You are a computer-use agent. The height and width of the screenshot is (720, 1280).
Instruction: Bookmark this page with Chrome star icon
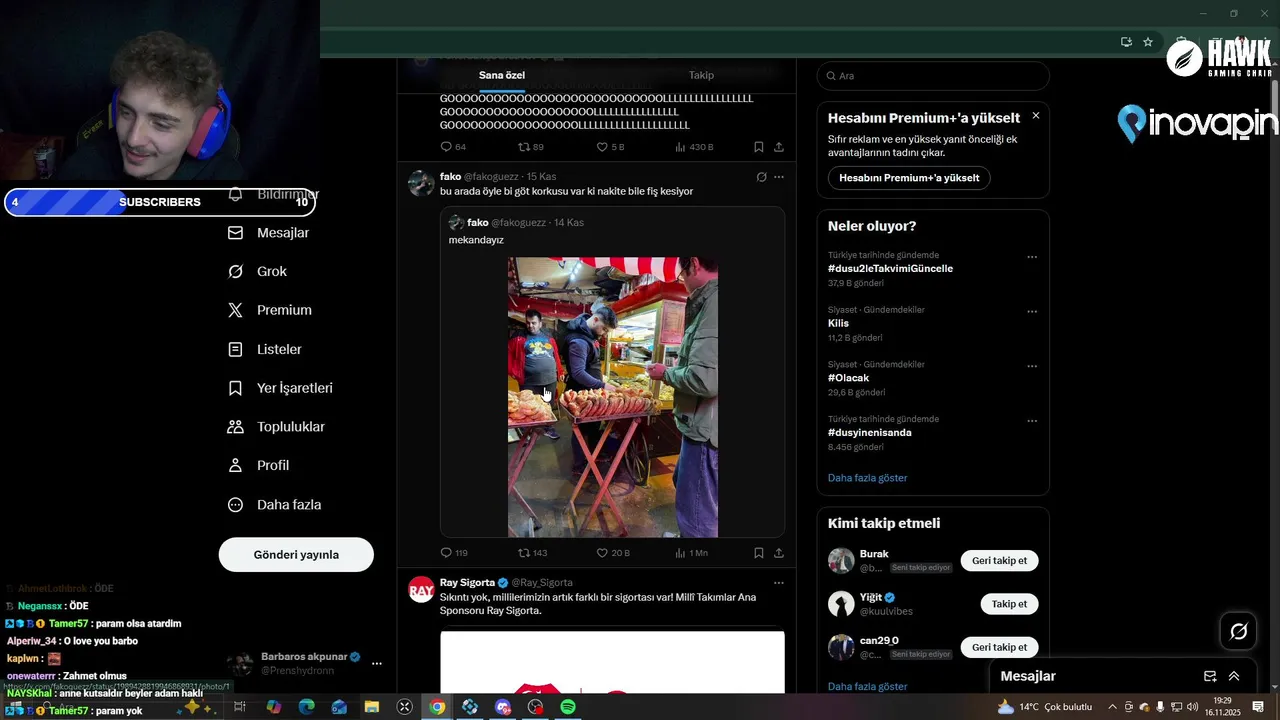pyautogui.click(x=1148, y=42)
